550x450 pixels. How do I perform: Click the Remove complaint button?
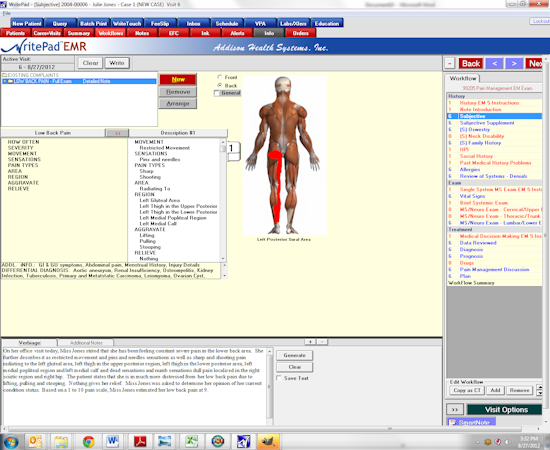point(178,92)
